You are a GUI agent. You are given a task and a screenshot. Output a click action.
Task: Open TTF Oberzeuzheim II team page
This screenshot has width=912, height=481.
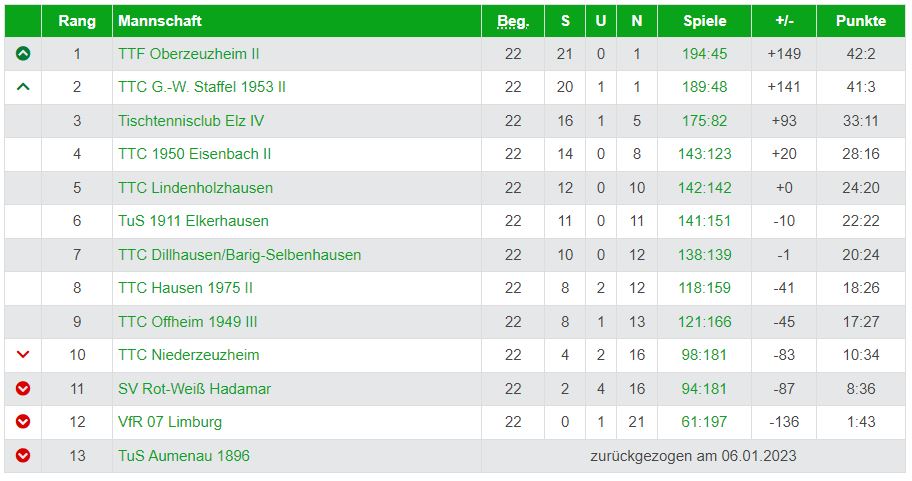pos(188,54)
